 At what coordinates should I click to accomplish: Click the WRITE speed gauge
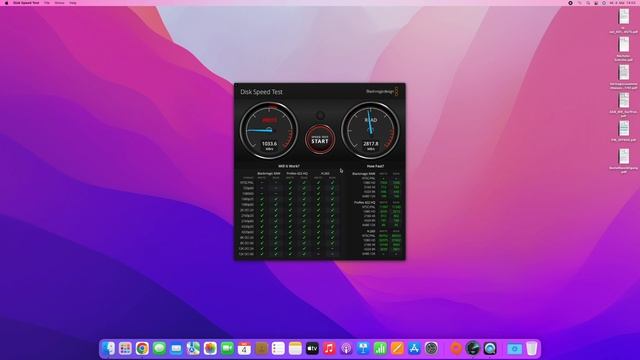269,131
